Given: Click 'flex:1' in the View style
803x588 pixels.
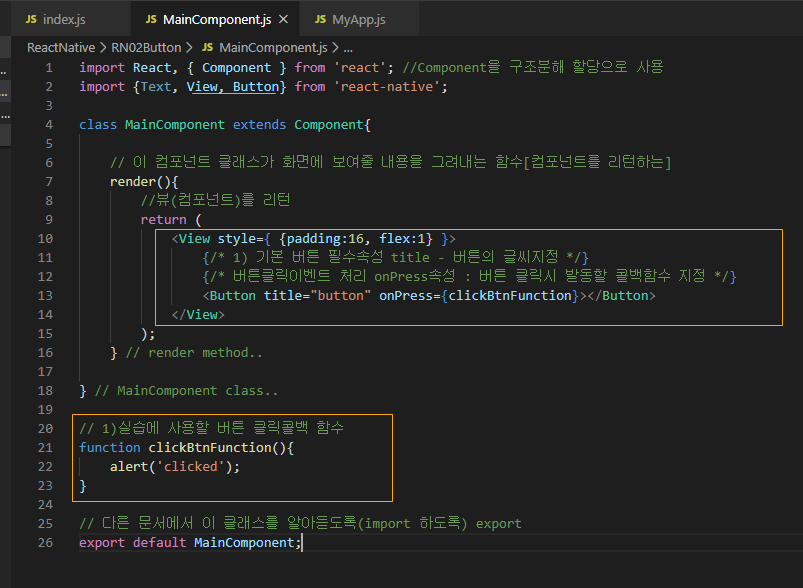Looking at the screenshot, I should pyautogui.click(x=402, y=239).
